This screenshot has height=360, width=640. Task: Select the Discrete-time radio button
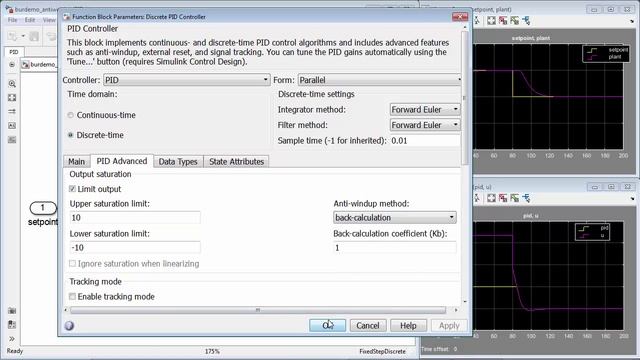tap(71, 135)
